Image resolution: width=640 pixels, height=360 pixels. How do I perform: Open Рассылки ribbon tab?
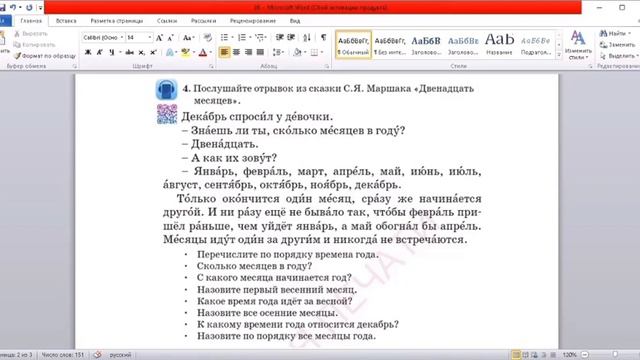(x=203, y=21)
